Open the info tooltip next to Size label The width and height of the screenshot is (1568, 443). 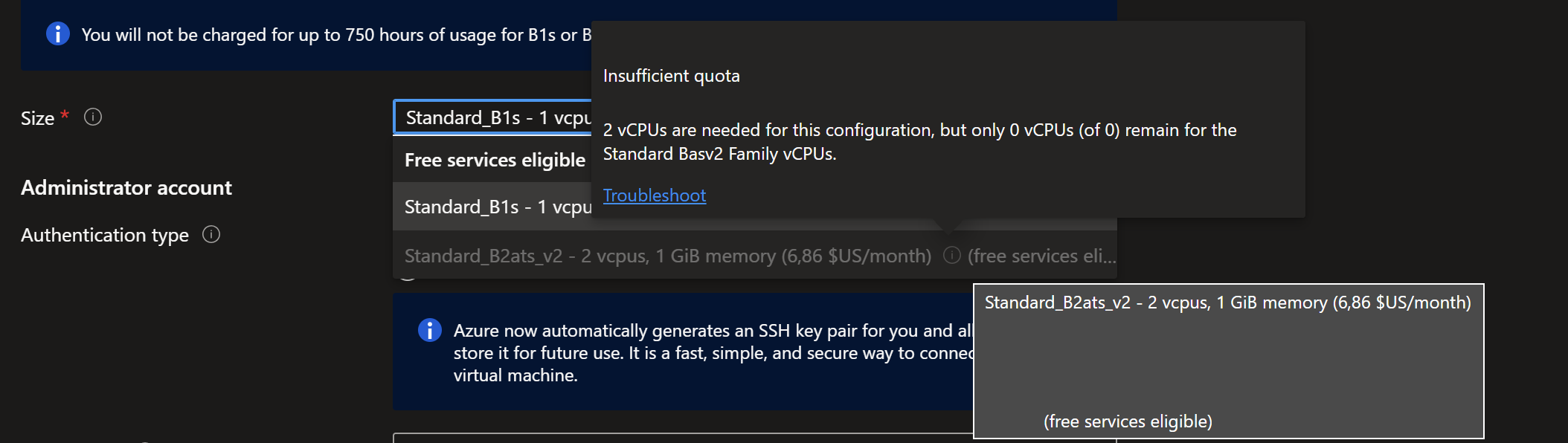pyautogui.click(x=93, y=117)
